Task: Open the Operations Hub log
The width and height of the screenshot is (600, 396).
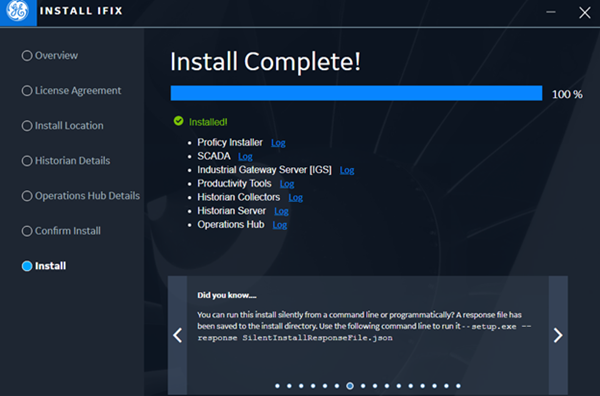Action: (280, 225)
